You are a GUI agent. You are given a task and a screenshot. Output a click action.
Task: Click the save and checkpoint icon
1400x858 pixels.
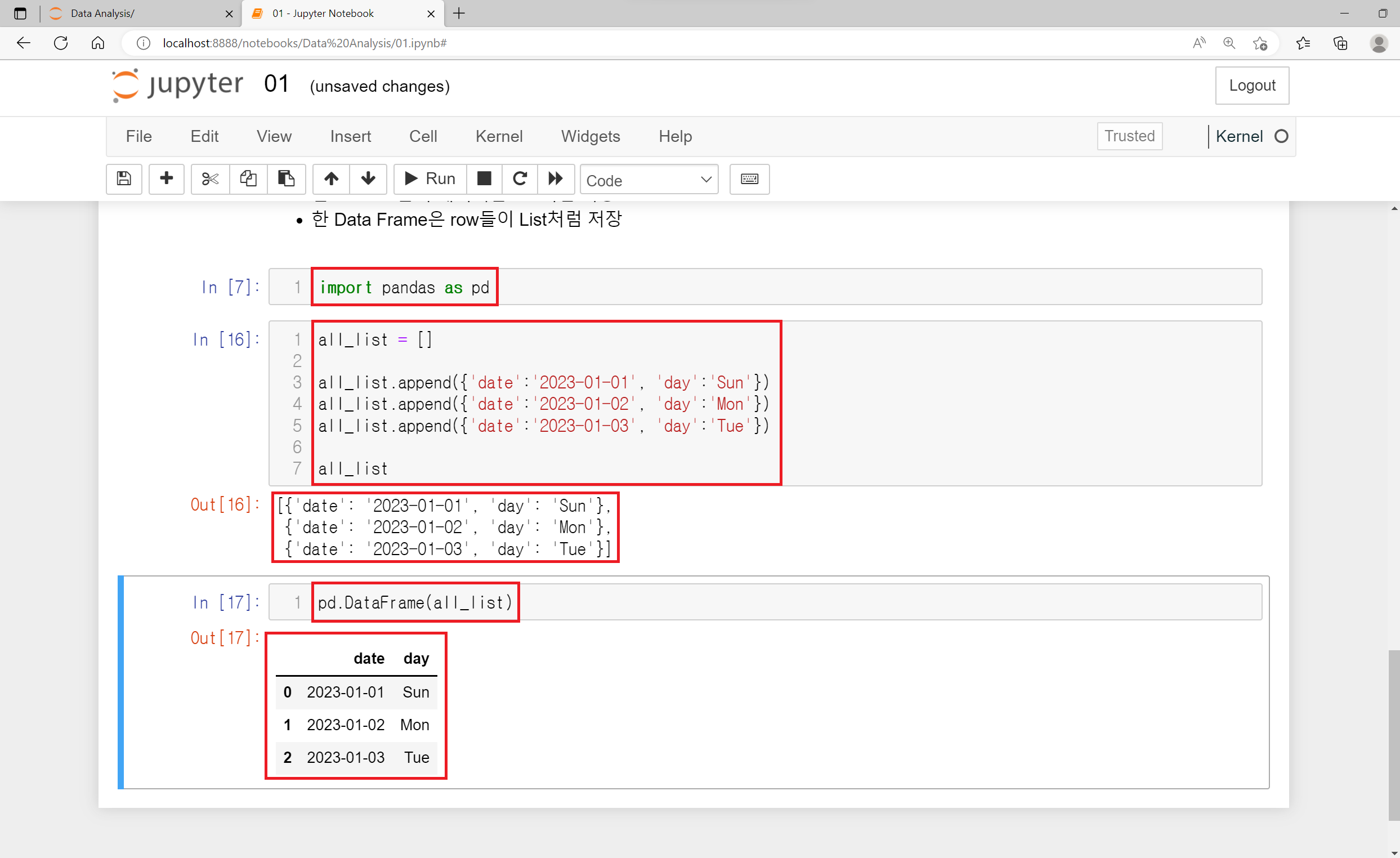[124, 179]
